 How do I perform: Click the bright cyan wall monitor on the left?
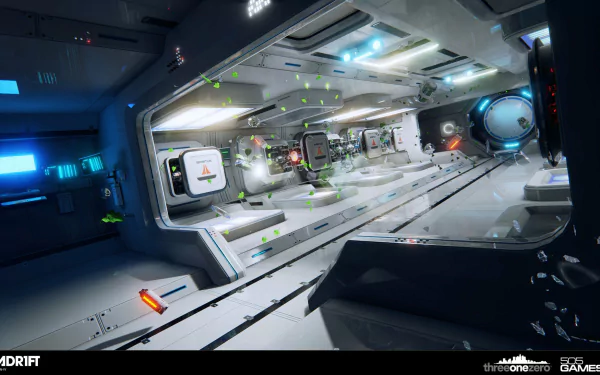[17, 164]
